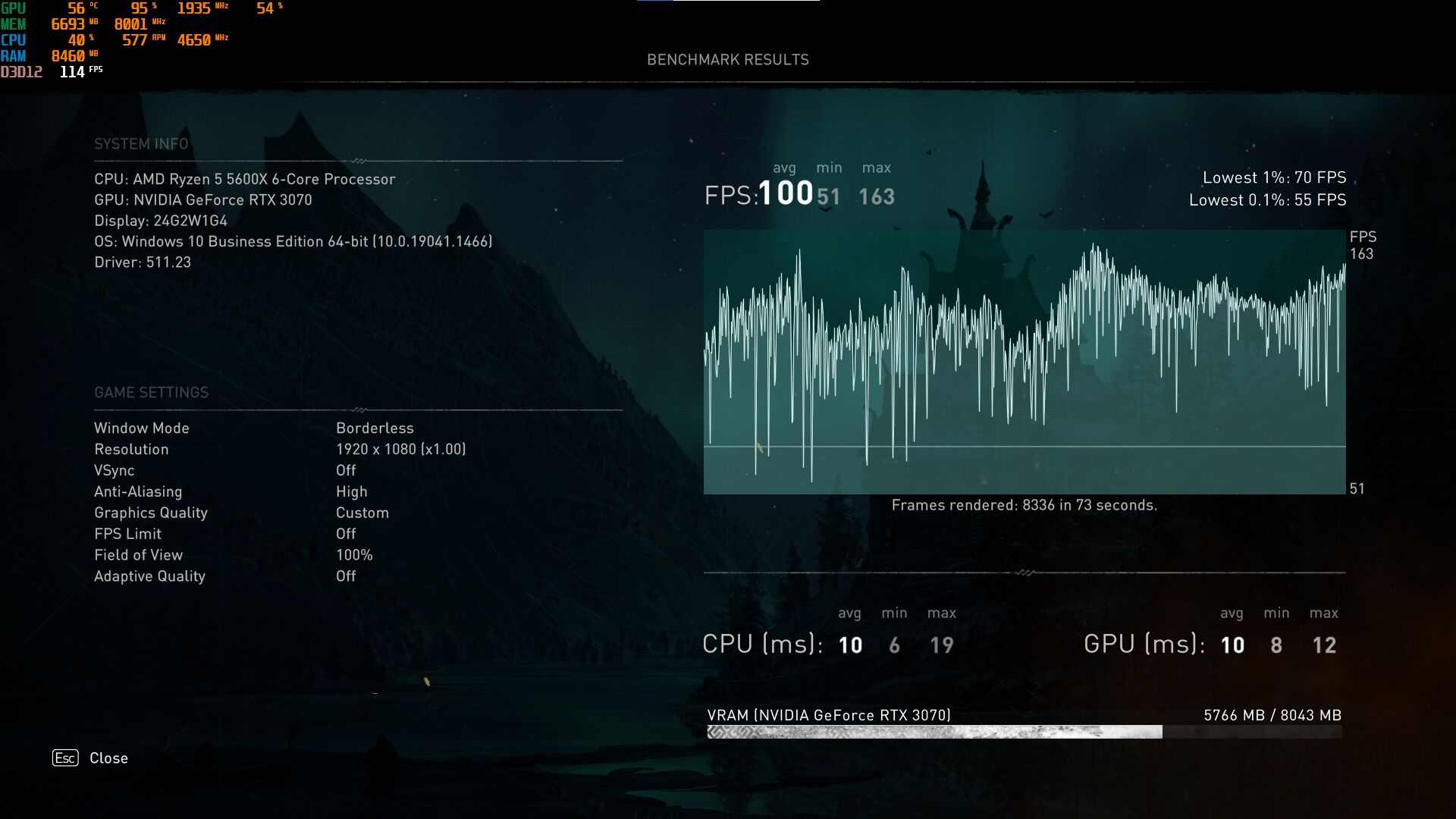
Task: Click the GPU min value 8
Action: coord(1276,645)
